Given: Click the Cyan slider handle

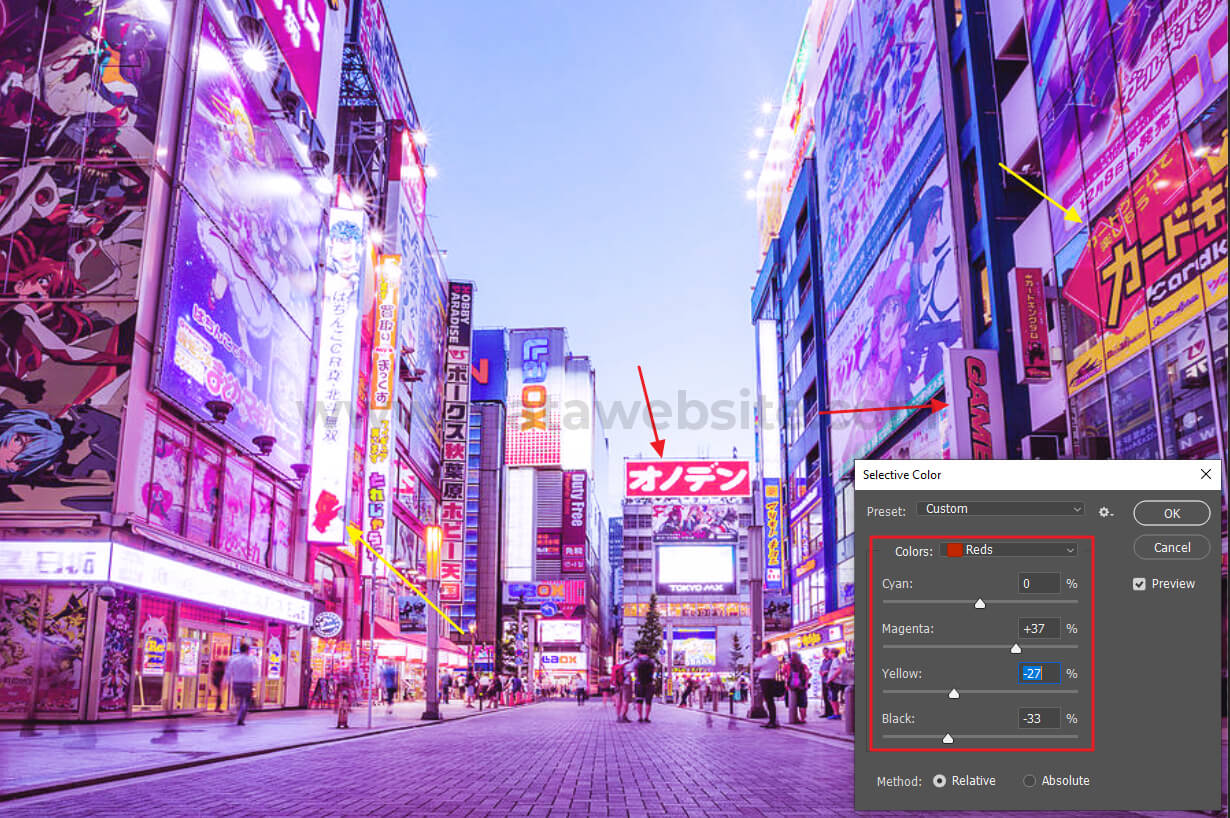Looking at the screenshot, I should [980, 603].
